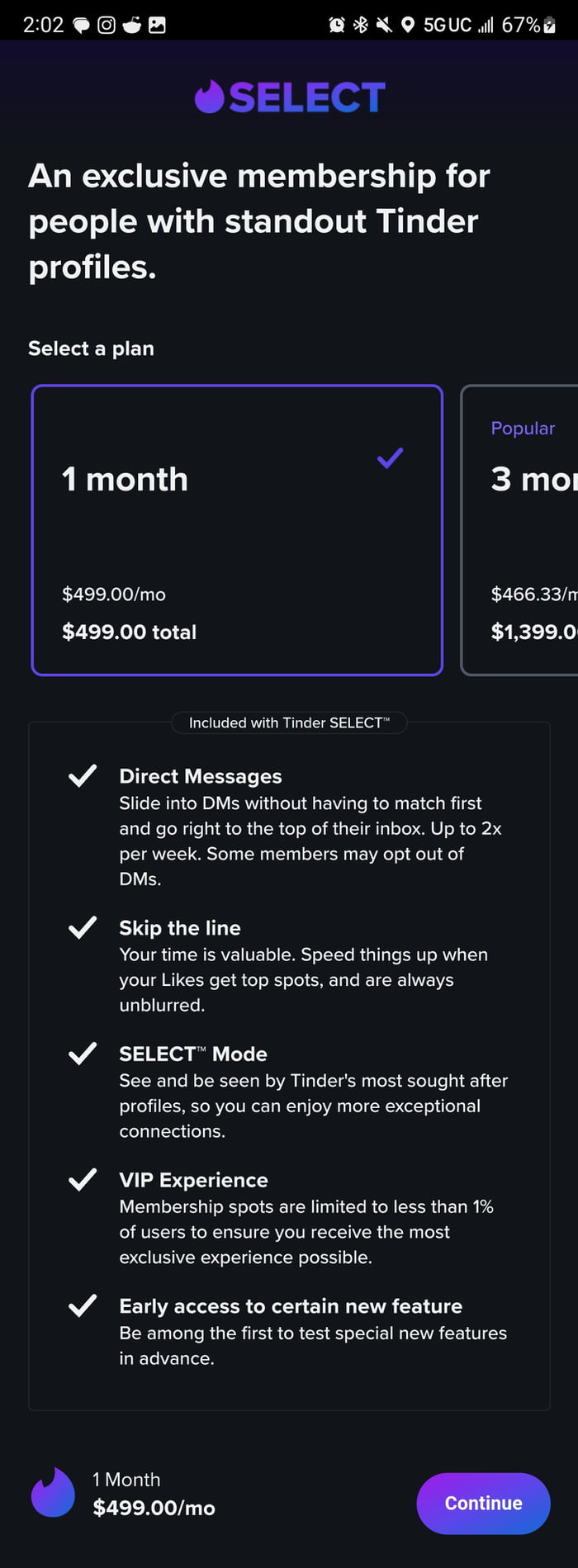Image resolution: width=578 pixels, height=1568 pixels.
Task: Tap the $1,399 total on 3 month card
Action: point(533,632)
